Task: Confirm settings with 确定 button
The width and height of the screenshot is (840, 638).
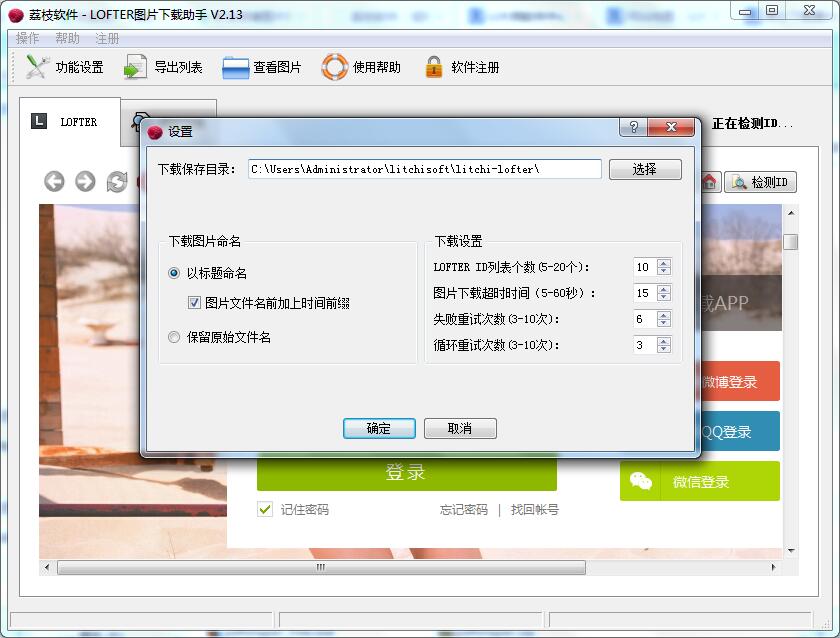Action: (379, 429)
